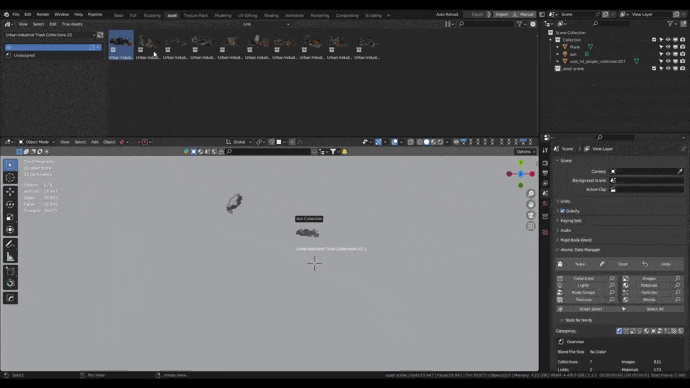Viewport: 690px width, 388px height.
Task: Select the Scale tool in viewport toolbar
Action: coord(10,217)
